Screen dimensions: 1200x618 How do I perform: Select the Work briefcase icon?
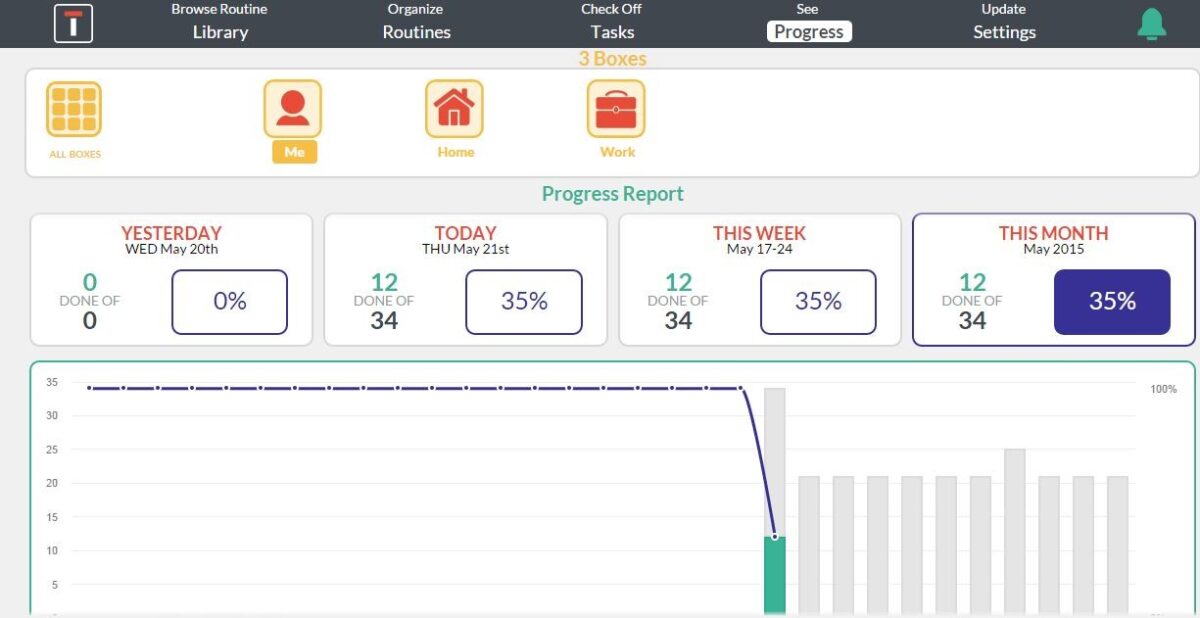[616, 108]
